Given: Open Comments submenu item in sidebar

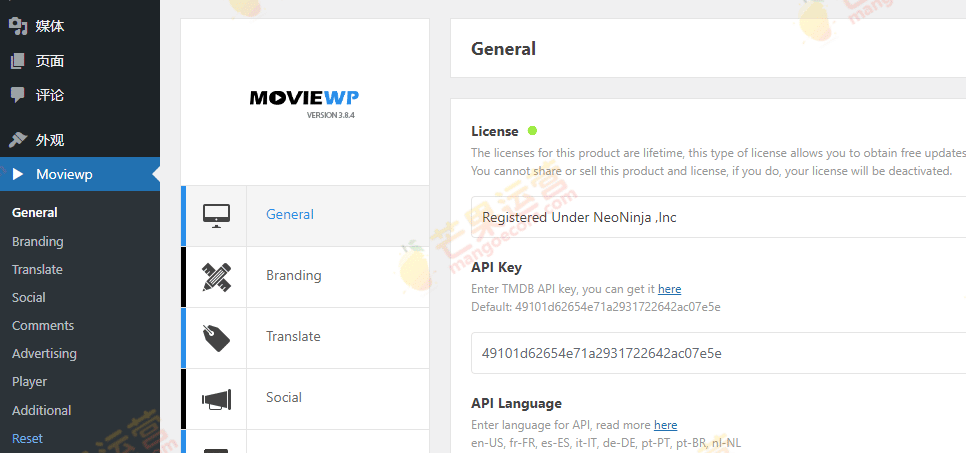Looking at the screenshot, I should pyautogui.click(x=43, y=325).
